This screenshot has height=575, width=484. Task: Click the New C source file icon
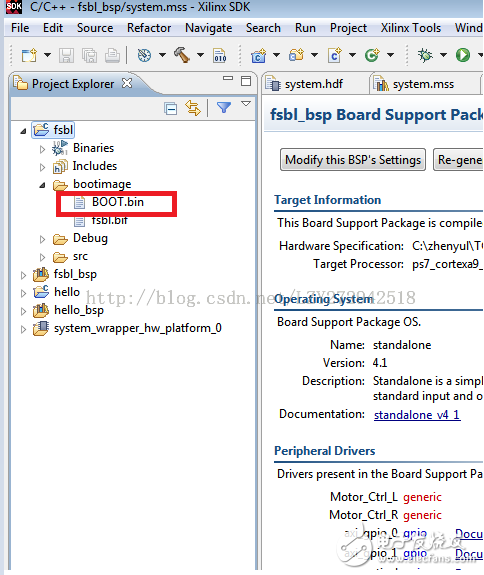tap(334, 55)
